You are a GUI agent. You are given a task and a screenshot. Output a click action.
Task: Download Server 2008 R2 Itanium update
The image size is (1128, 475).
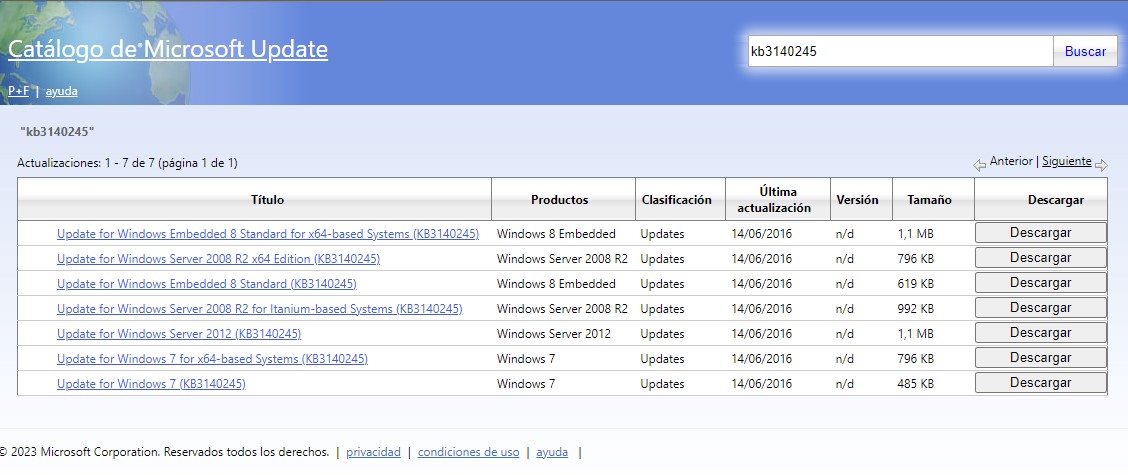click(x=1040, y=307)
